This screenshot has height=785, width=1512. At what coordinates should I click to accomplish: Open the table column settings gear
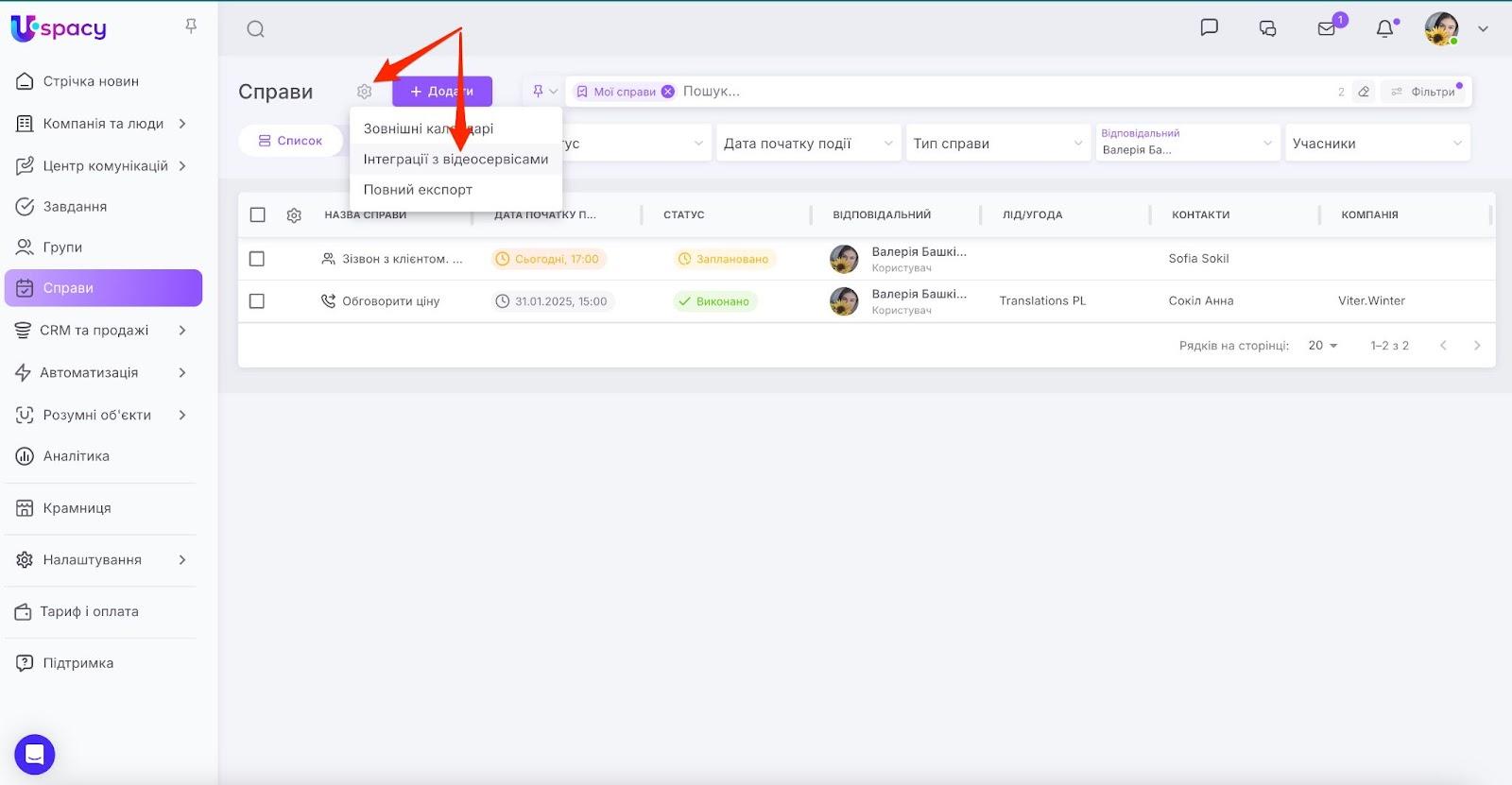click(294, 215)
